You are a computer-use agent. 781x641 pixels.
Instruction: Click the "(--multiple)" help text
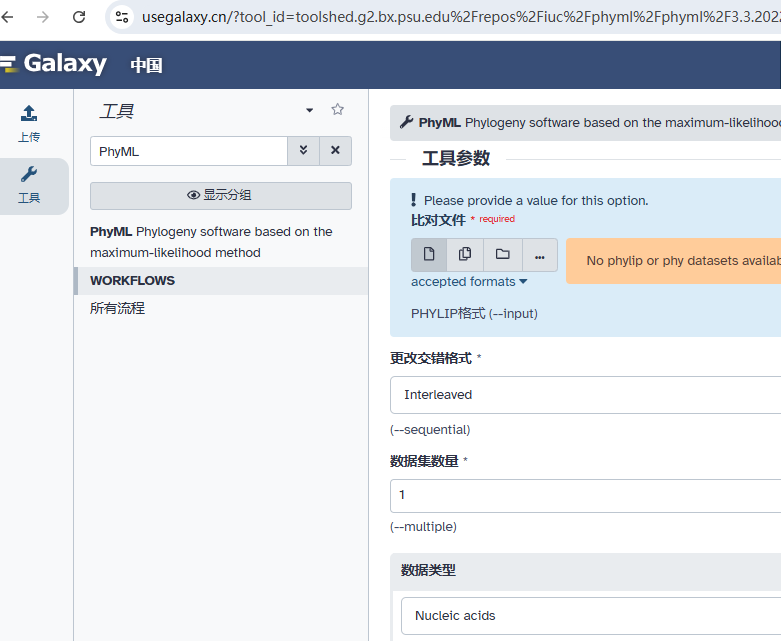423,527
